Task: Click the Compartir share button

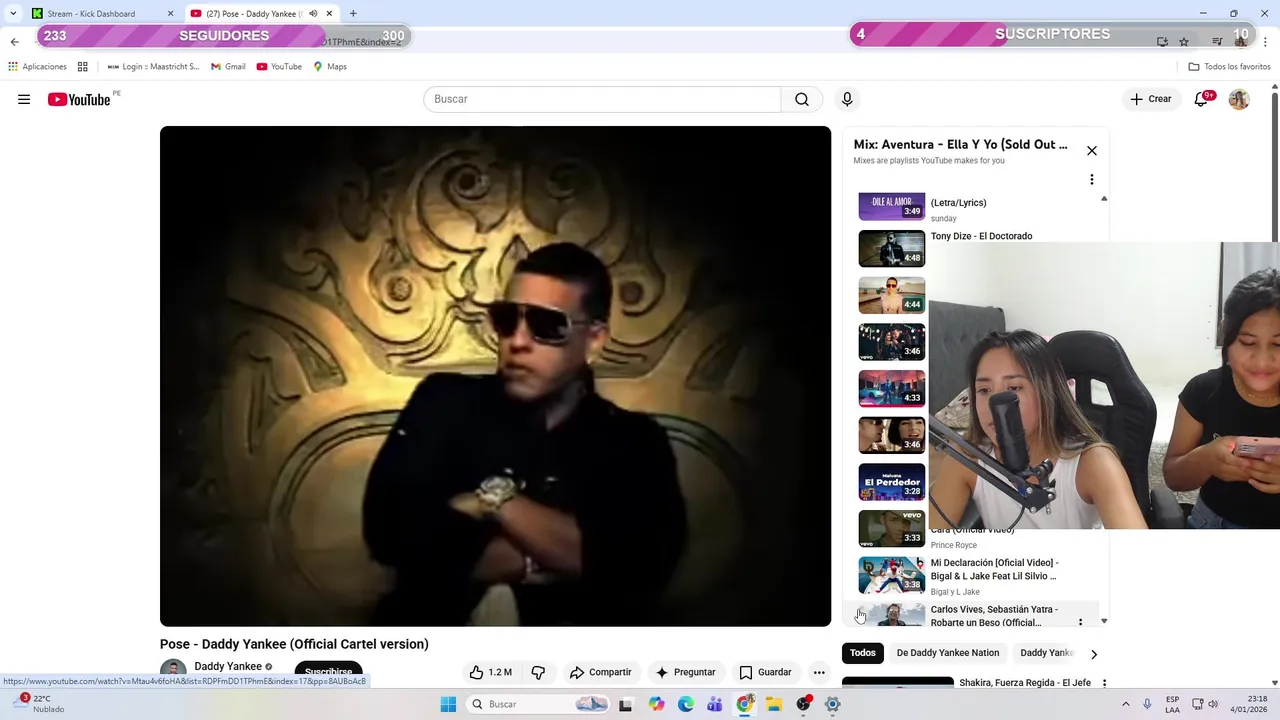Action: [x=601, y=672]
